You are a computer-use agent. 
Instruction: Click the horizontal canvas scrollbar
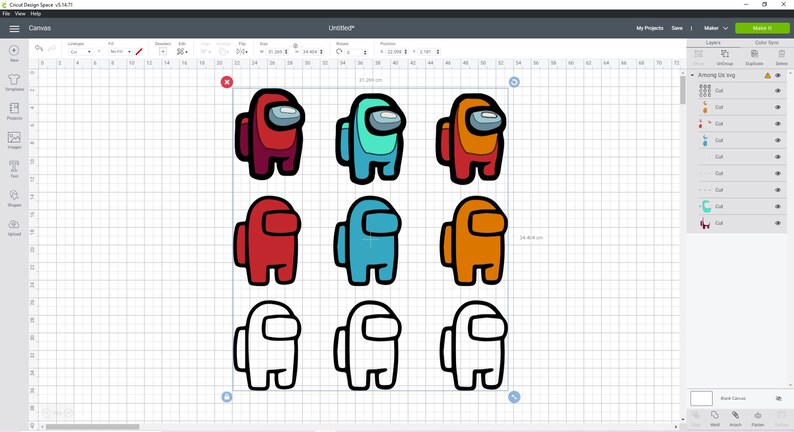(93, 426)
